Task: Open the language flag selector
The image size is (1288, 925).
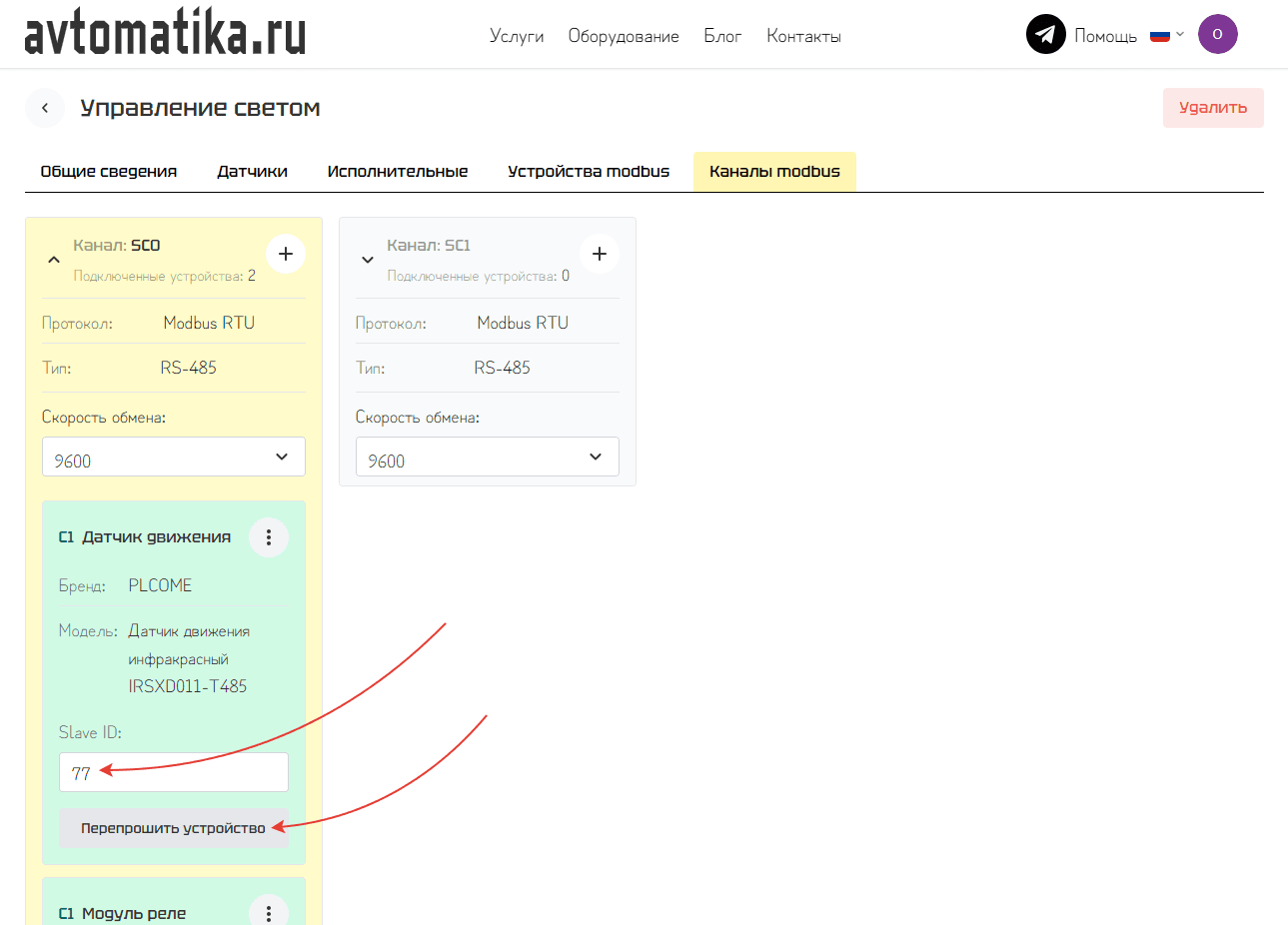Action: [1166, 35]
